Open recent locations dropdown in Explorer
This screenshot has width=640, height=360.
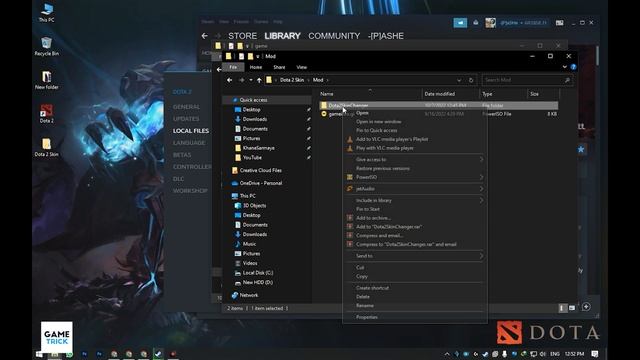pyautogui.click(x=251, y=80)
